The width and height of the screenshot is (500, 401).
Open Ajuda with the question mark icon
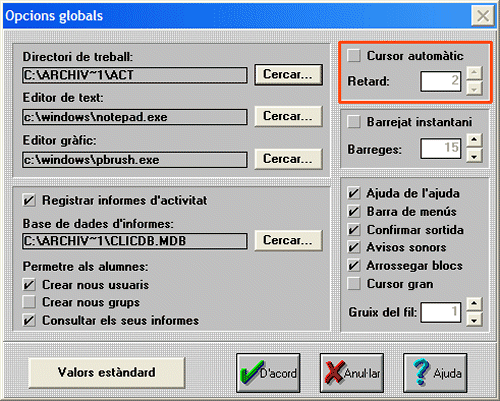point(435,373)
